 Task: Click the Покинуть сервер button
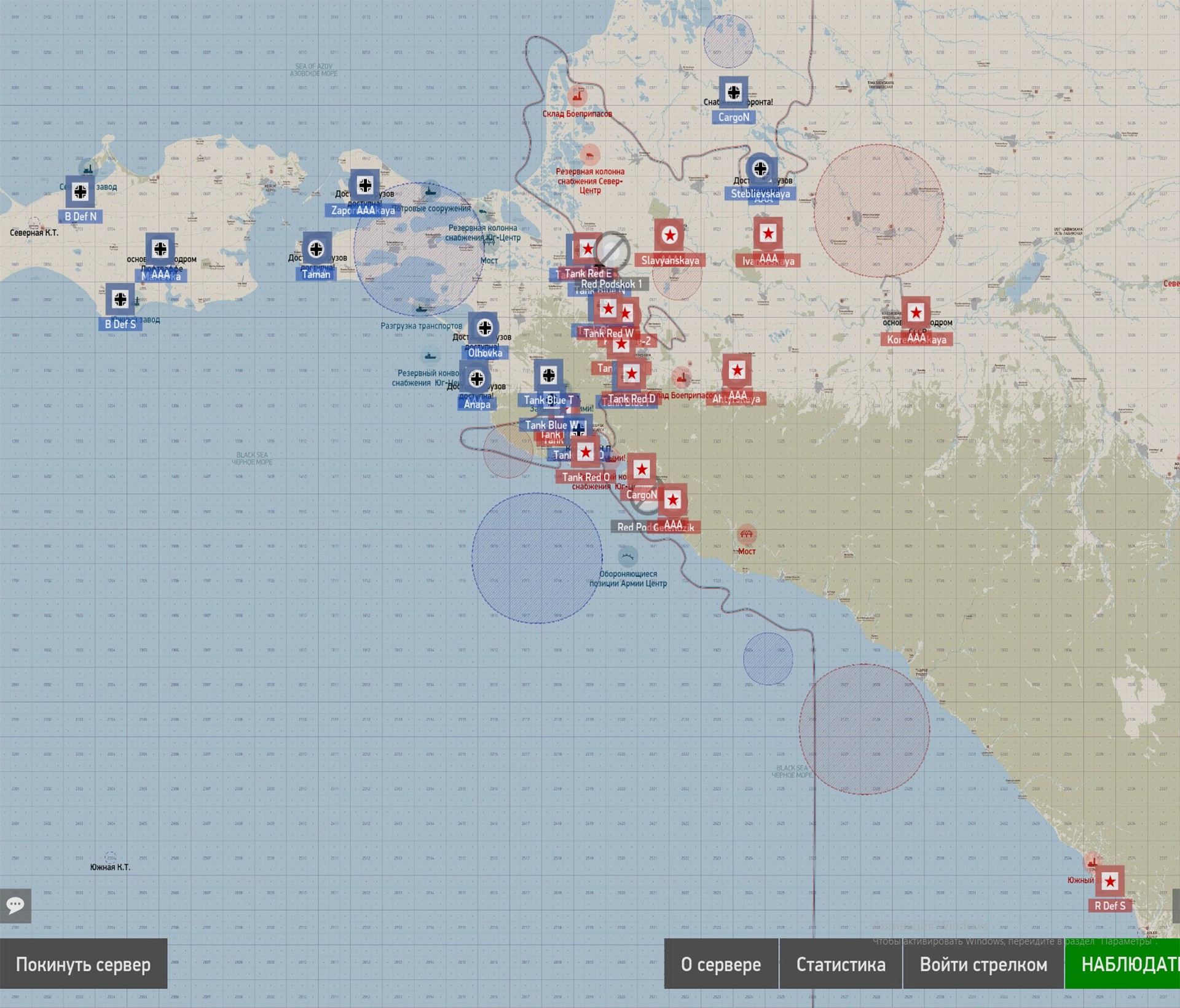tap(84, 964)
